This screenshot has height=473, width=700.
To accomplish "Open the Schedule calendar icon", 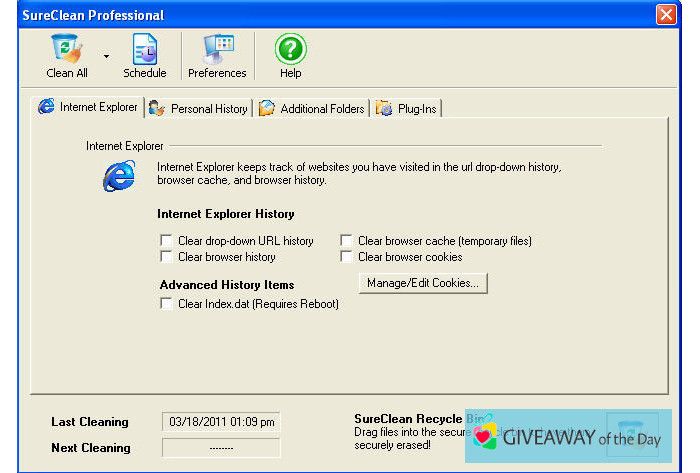I will tap(144, 50).
